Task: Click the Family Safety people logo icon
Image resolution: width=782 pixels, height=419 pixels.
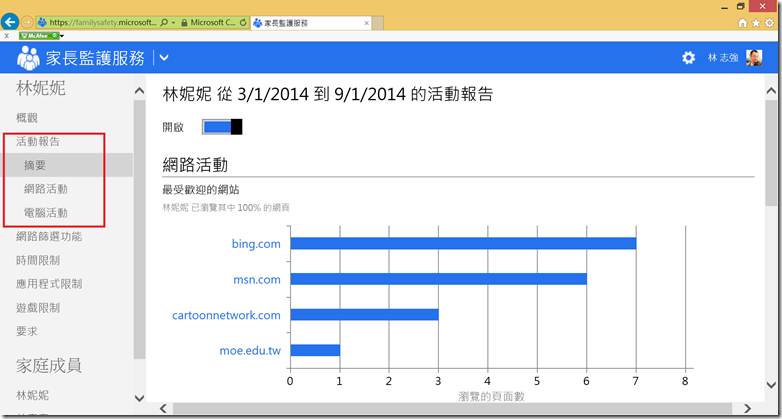Action: 29,58
